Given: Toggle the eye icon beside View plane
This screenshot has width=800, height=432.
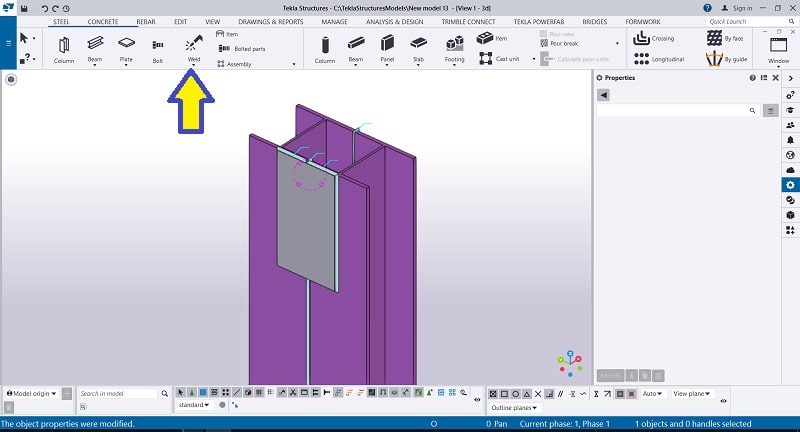Looking at the screenshot, I should tap(723, 401).
